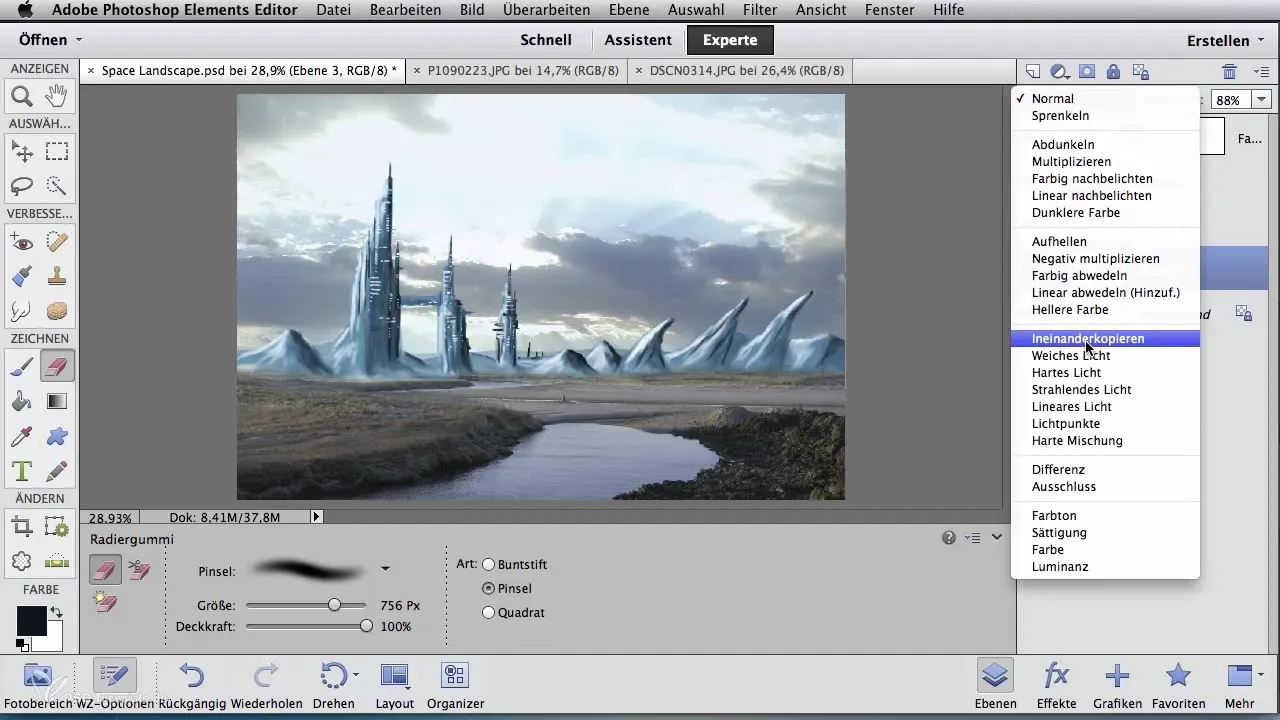Screen dimensions: 1280x720
Task: Select the Quadrat radio option
Action: click(489, 612)
